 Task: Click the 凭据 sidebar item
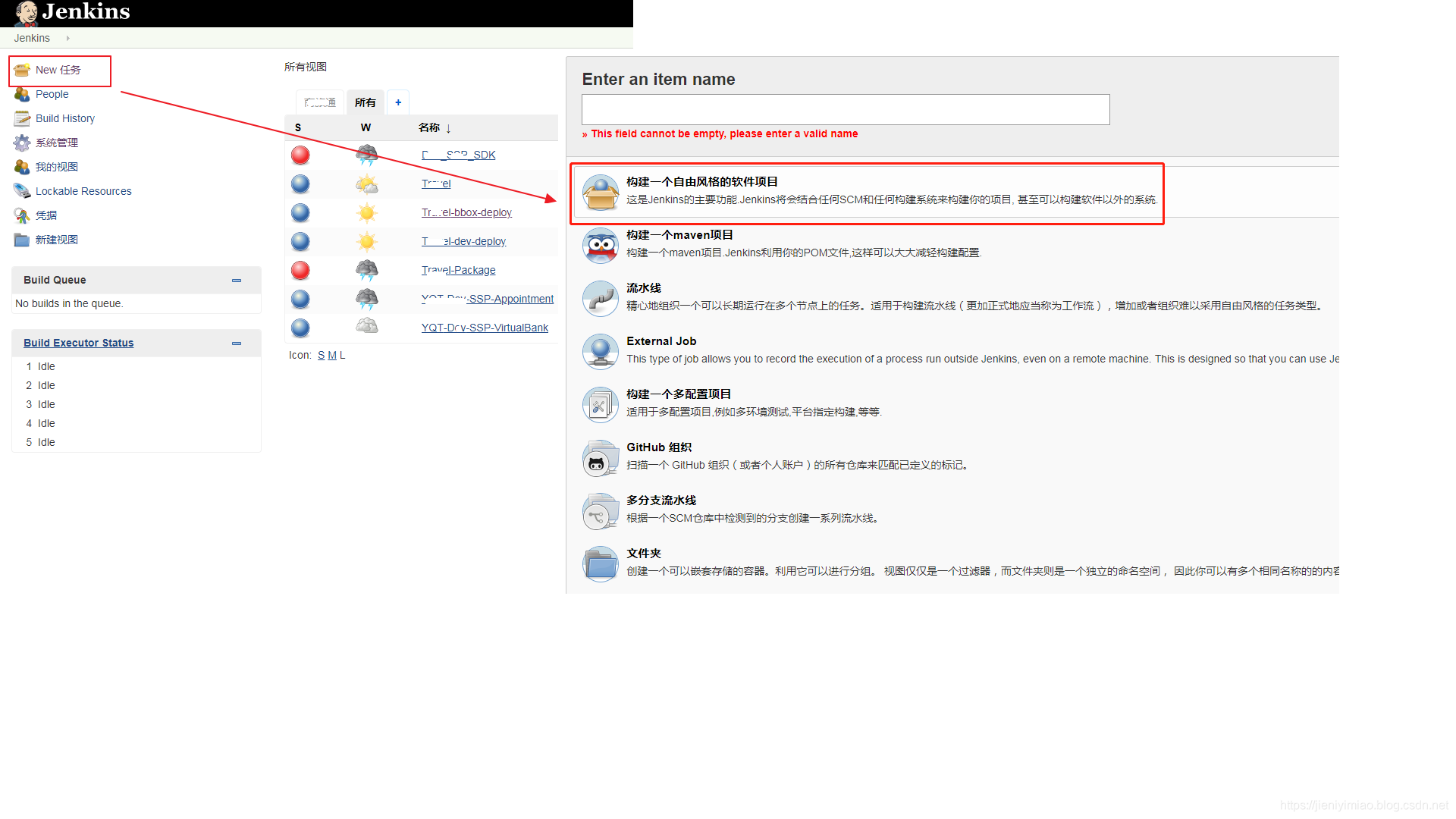coord(46,214)
